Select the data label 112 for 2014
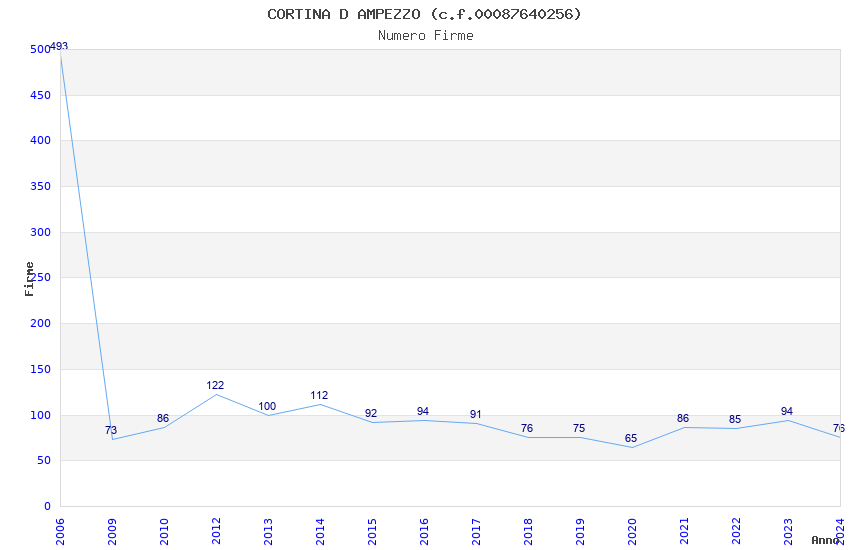Viewport: 850px width, 550px height. point(319,396)
